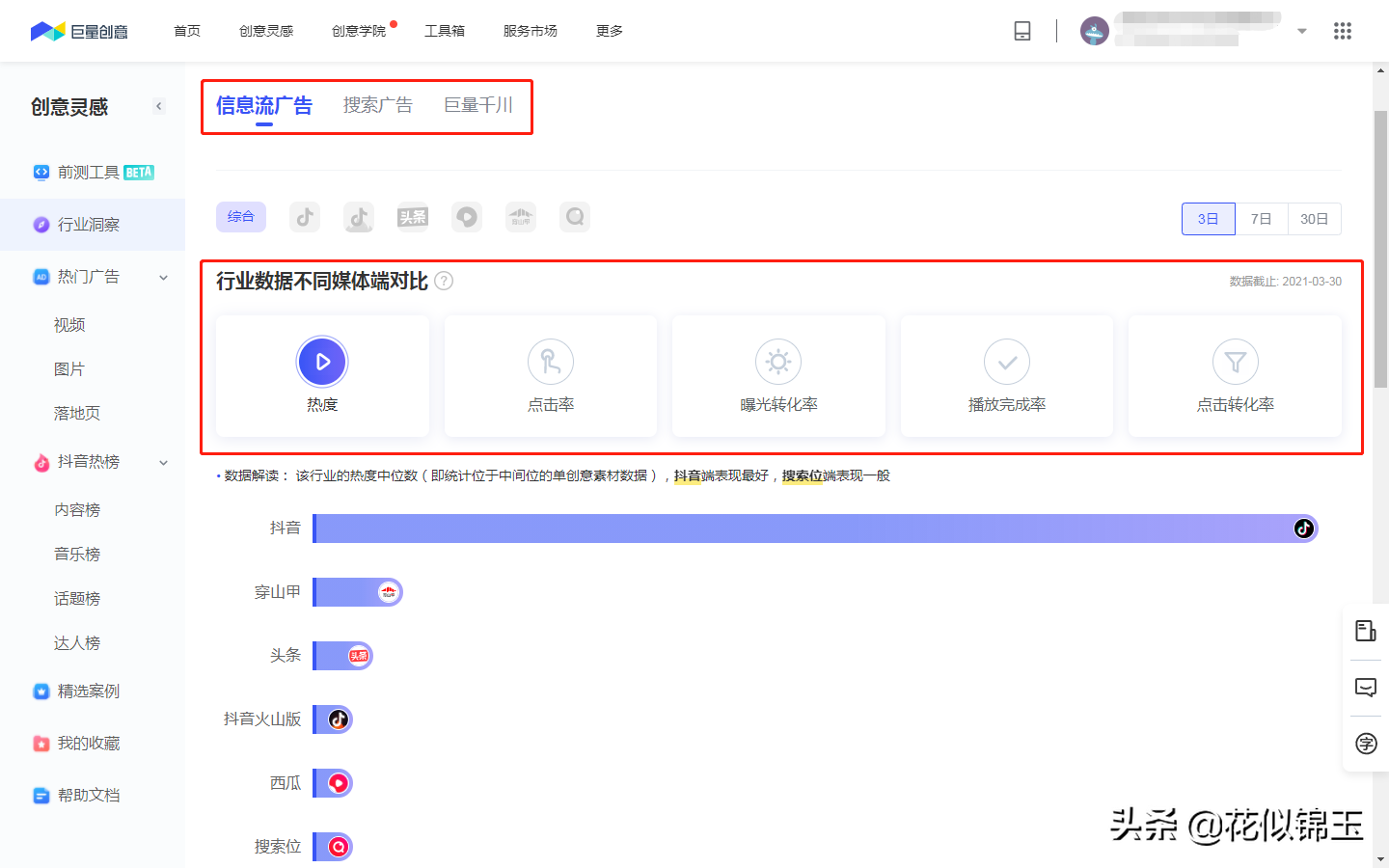Click the 抖音 bar in chart

[815, 529]
